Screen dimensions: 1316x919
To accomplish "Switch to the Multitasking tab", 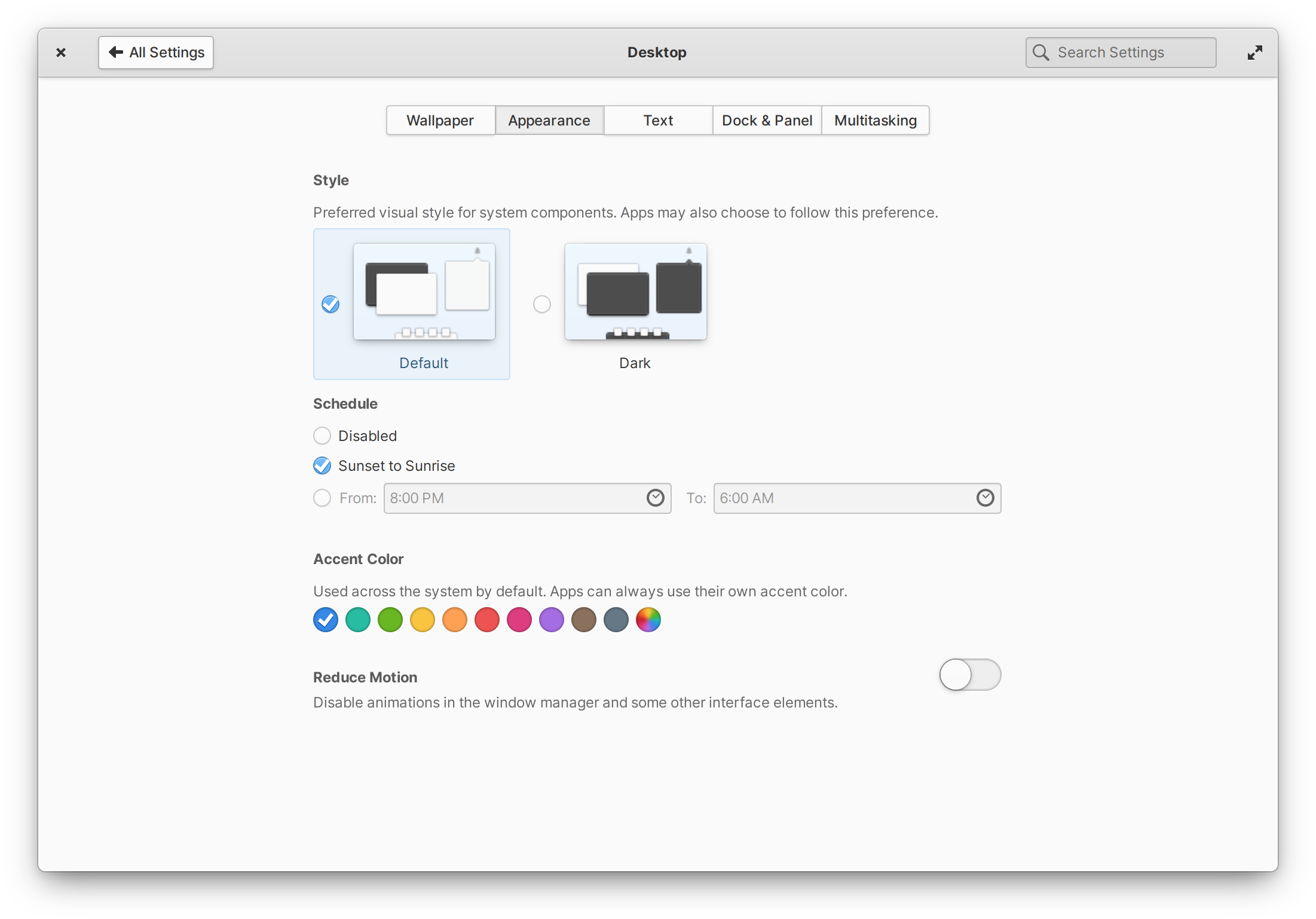I will click(x=875, y=120).
